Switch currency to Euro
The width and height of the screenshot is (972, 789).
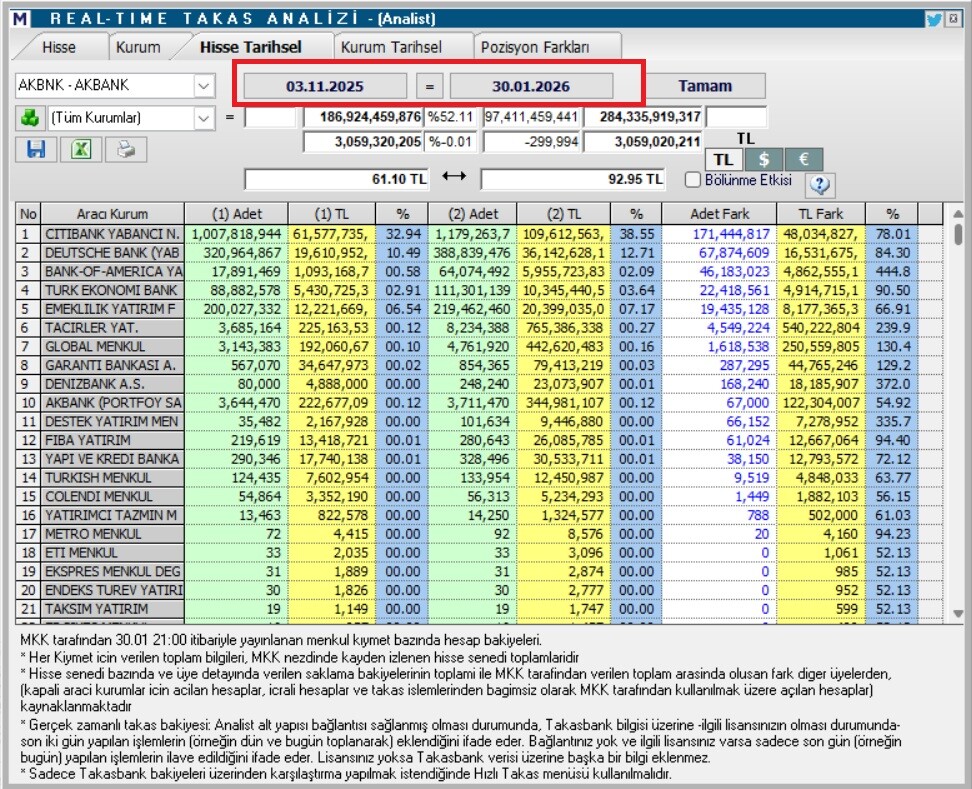803,159
